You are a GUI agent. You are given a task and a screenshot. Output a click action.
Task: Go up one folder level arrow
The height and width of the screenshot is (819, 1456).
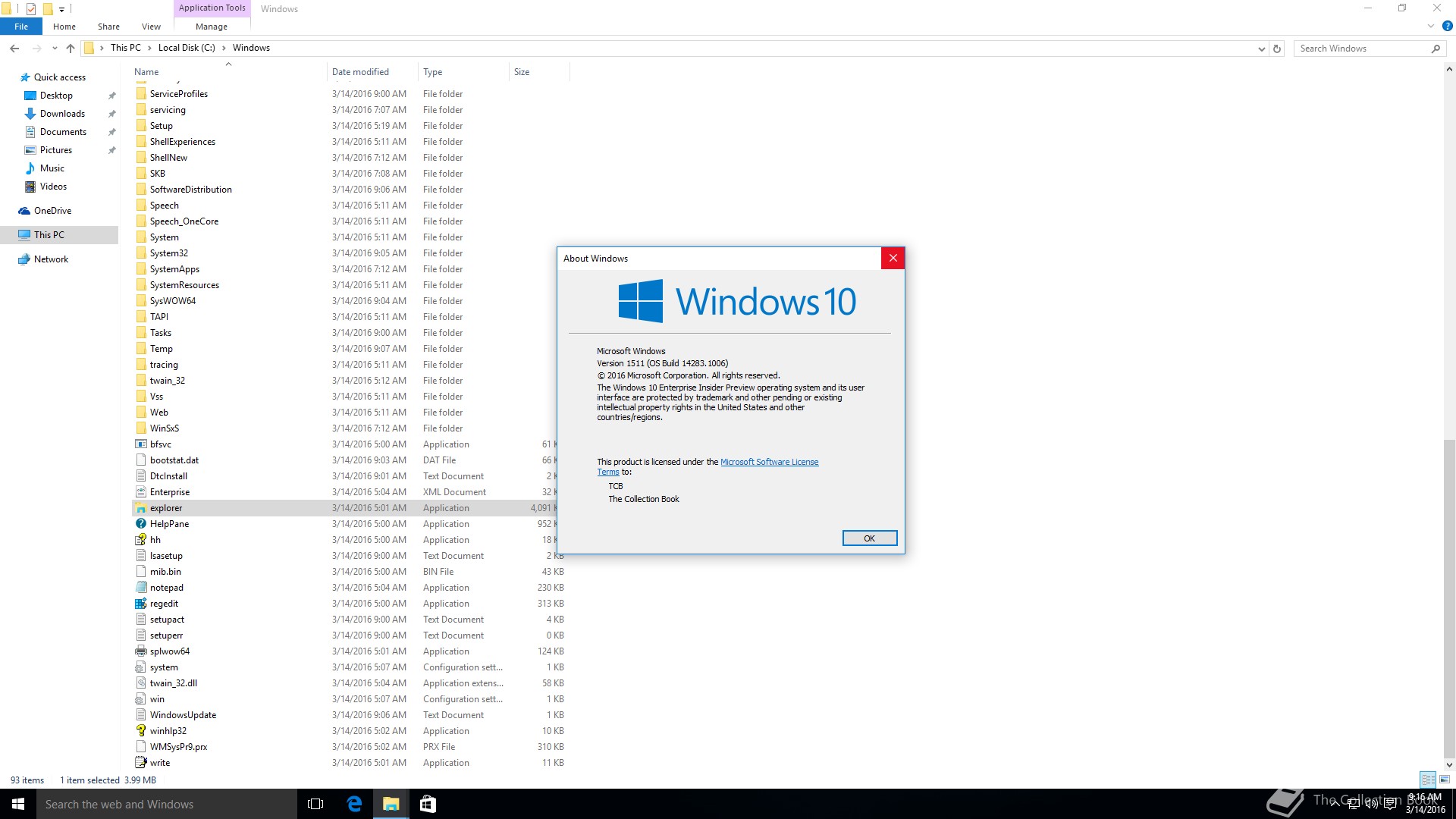pyautogui.click(x=71, y=48)
